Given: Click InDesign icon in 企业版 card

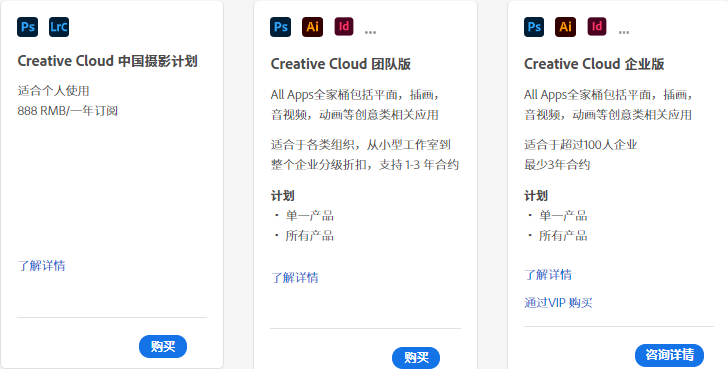Looking at the screenshot, I should point(597,26).
